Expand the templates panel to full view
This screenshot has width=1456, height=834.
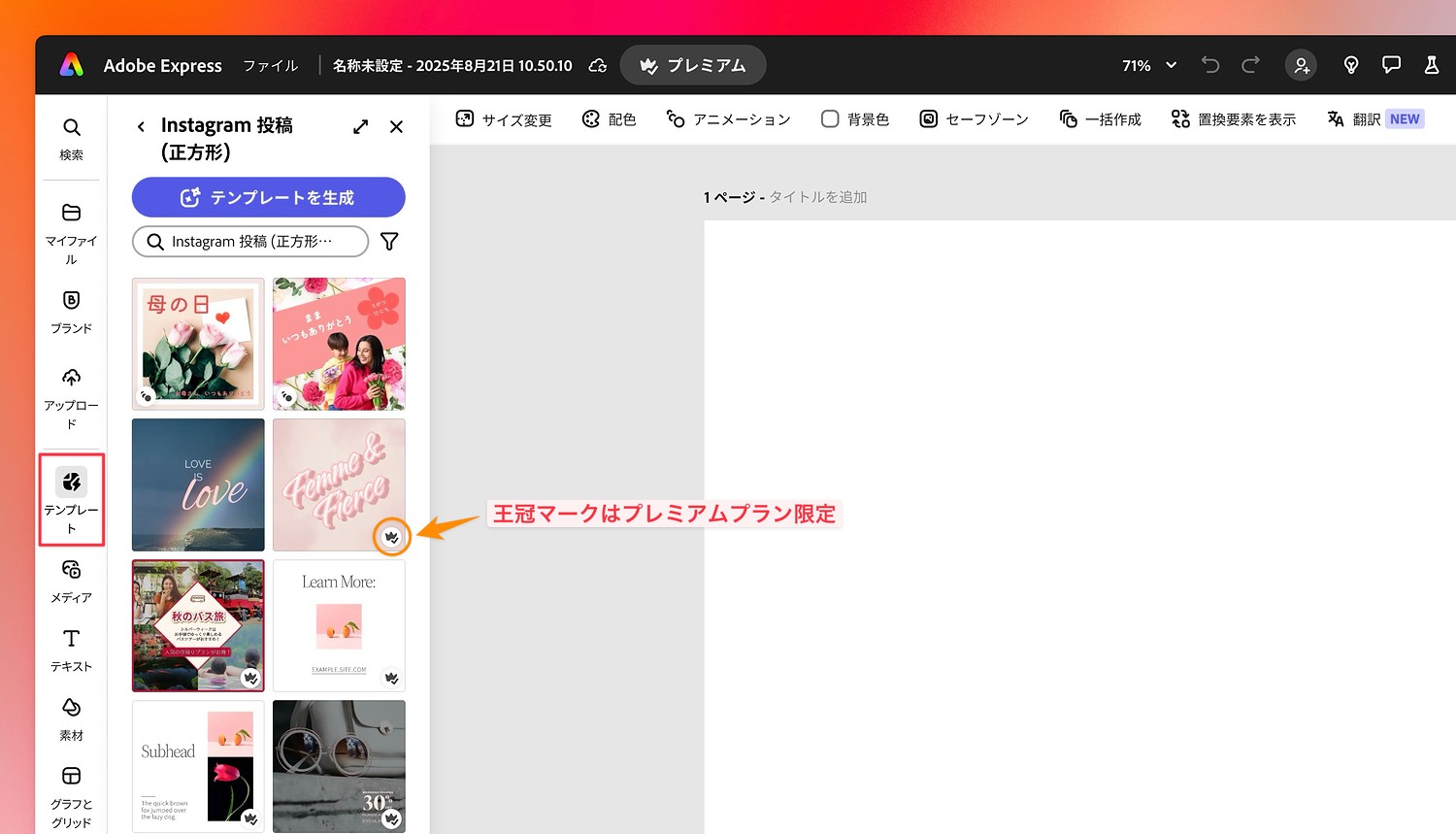click(361, 126)
